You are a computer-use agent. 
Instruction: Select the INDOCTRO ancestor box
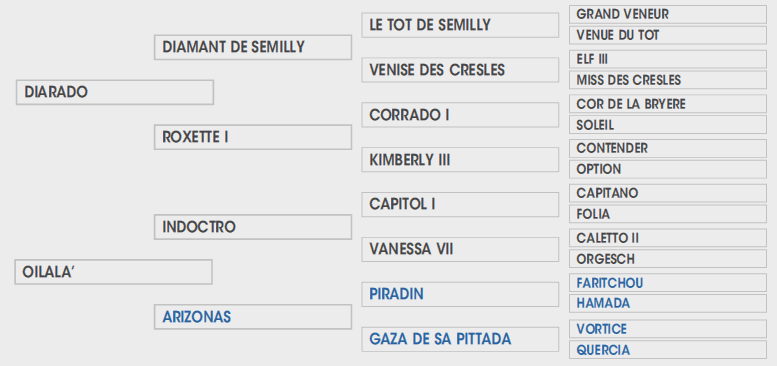[x=253, y=227]
